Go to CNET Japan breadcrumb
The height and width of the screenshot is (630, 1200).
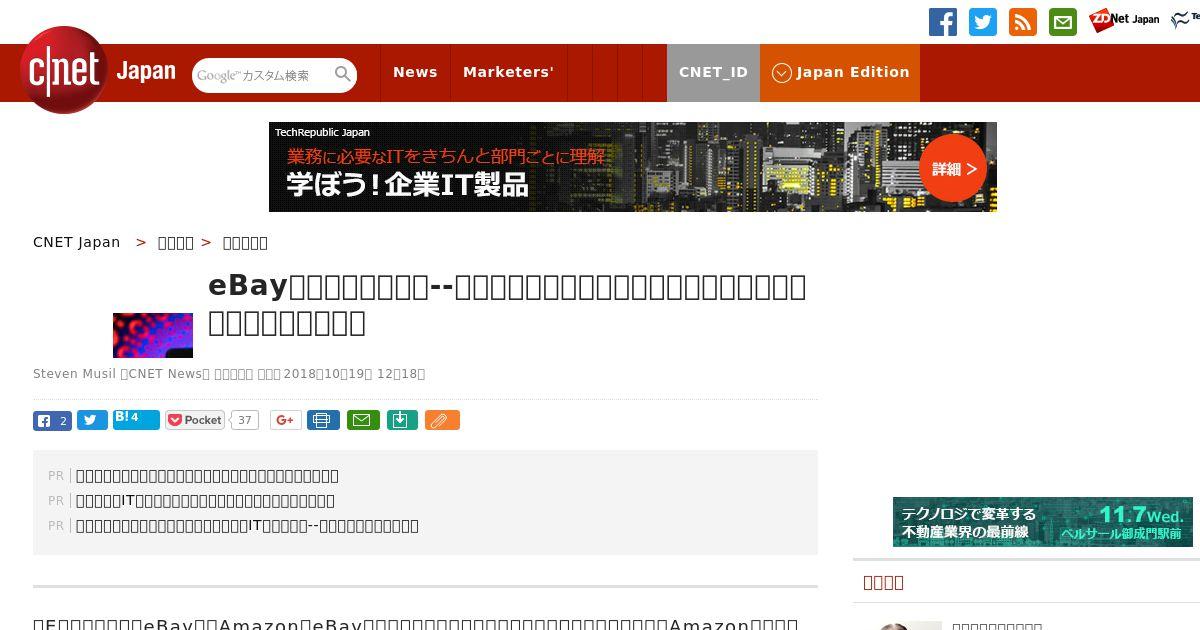tap(76, 242)
